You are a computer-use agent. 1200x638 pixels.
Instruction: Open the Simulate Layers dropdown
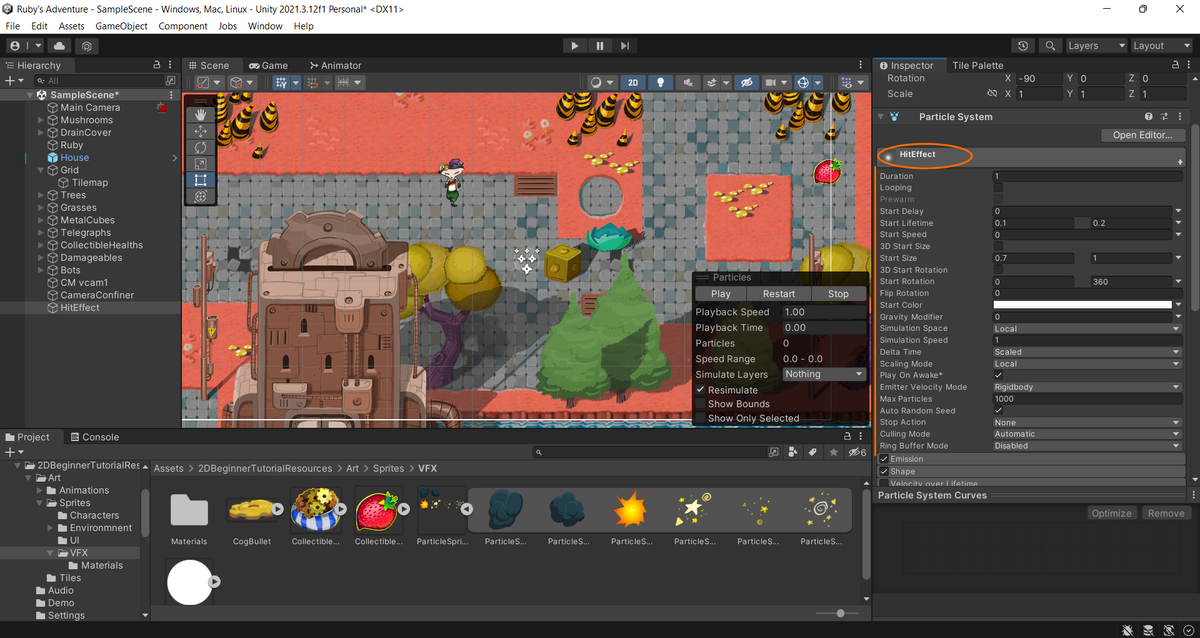pos(824,374)
